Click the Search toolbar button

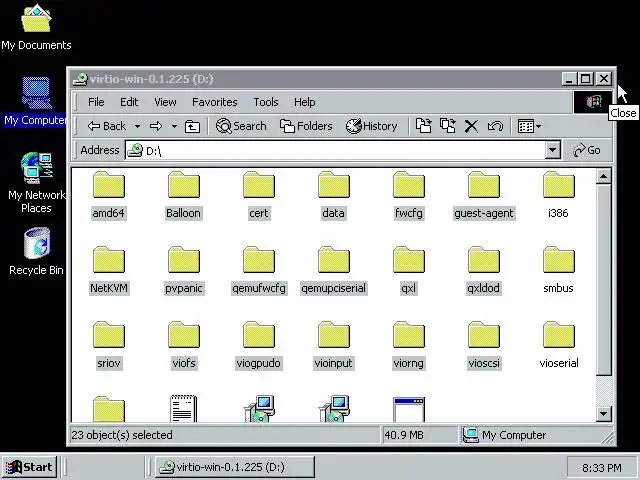tap(241, 126)
